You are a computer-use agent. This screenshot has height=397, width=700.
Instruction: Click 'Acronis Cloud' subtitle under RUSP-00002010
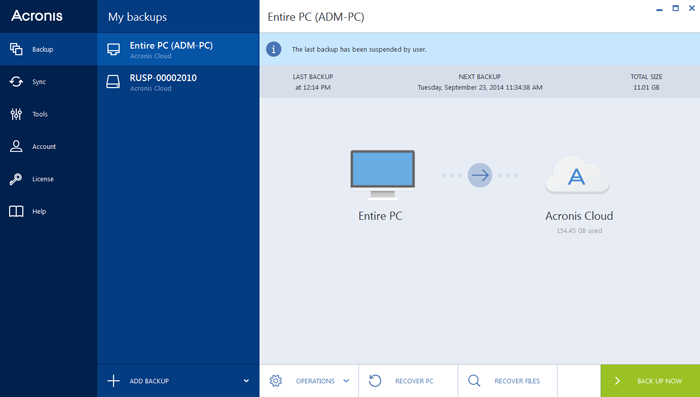click(150, 88)
